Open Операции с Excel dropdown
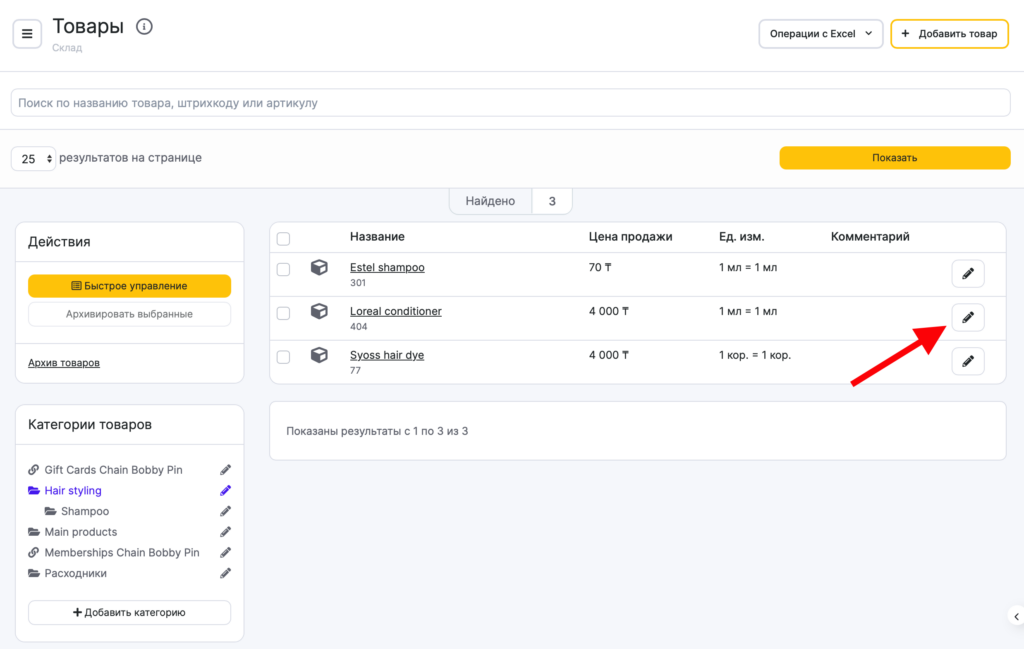This screenshot has height=649, width=1024. click(x=820, y=34)
